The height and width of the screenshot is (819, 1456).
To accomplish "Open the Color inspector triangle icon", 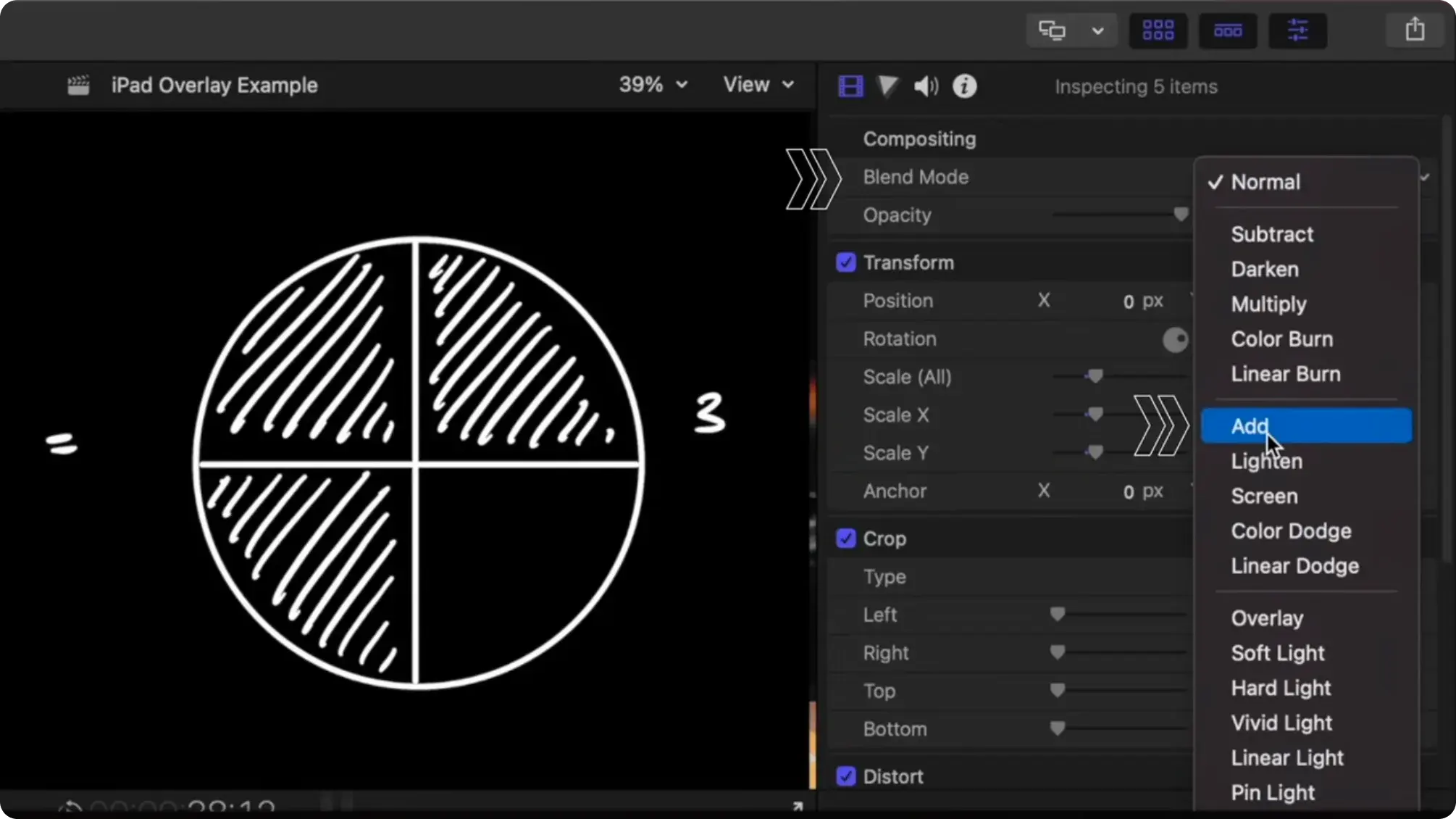I will pyautogui.click(x=887, y=86).
